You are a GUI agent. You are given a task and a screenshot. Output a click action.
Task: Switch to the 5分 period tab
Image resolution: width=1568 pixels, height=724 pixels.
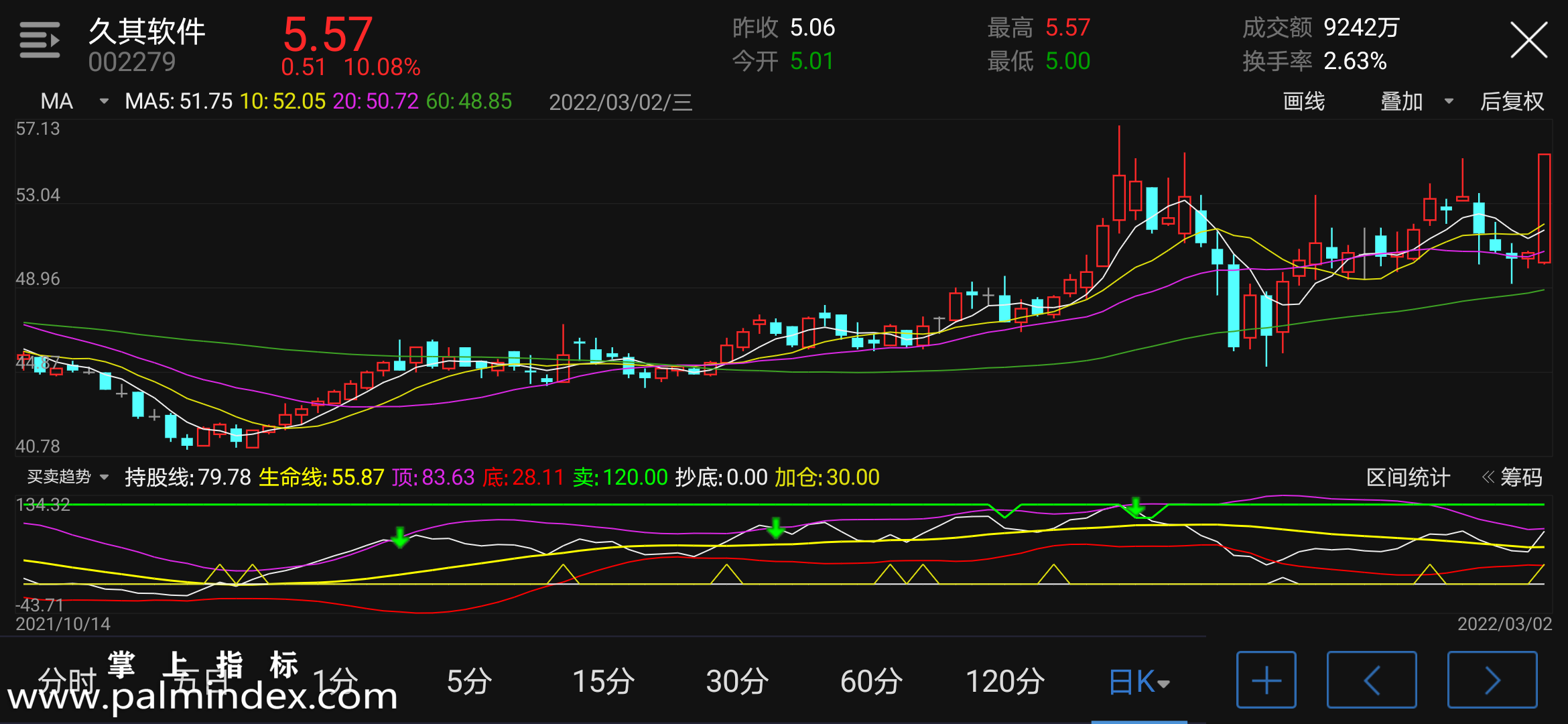[469, 681]
